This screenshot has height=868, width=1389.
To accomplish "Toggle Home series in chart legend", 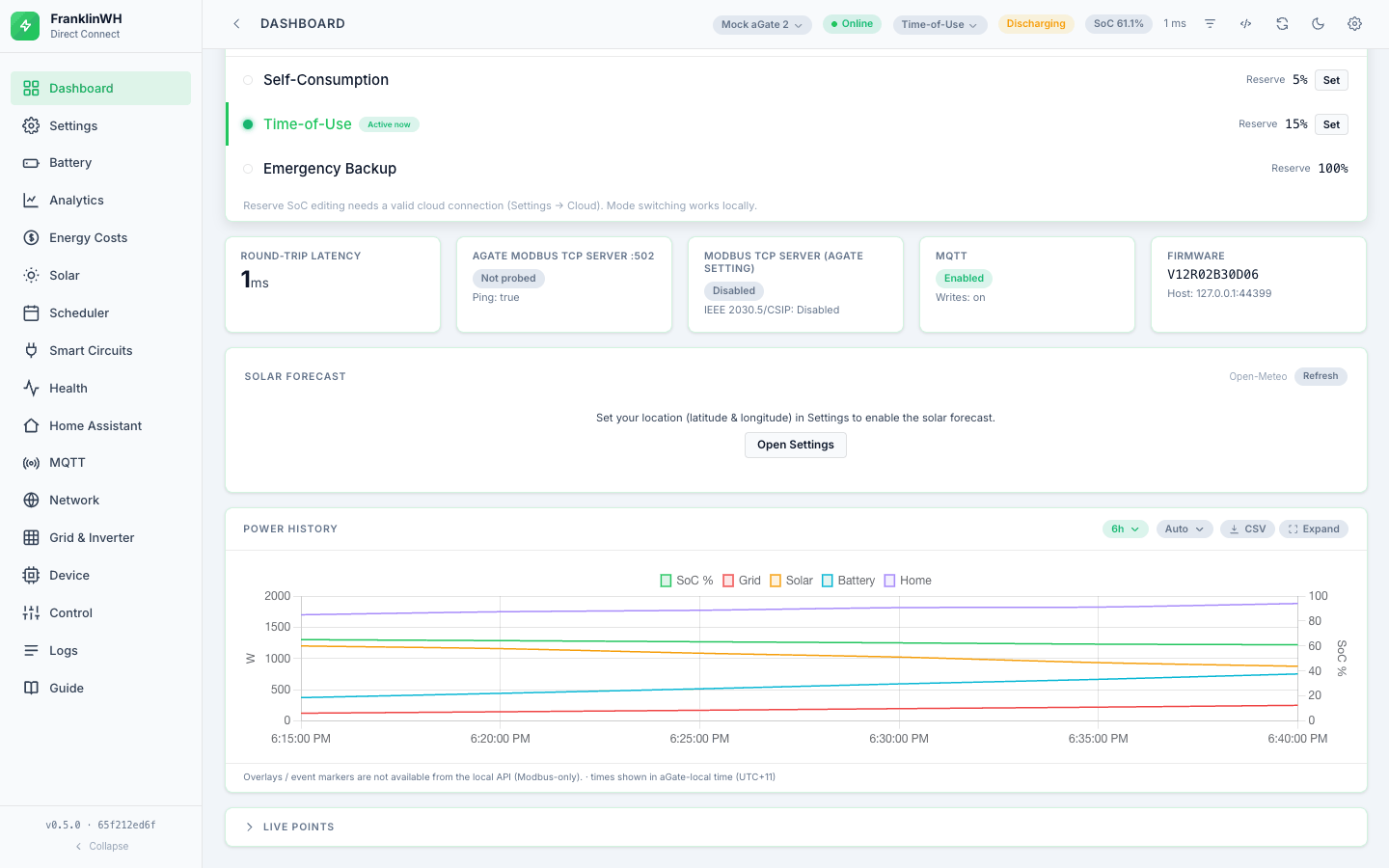I will click(x=908, y=581).
